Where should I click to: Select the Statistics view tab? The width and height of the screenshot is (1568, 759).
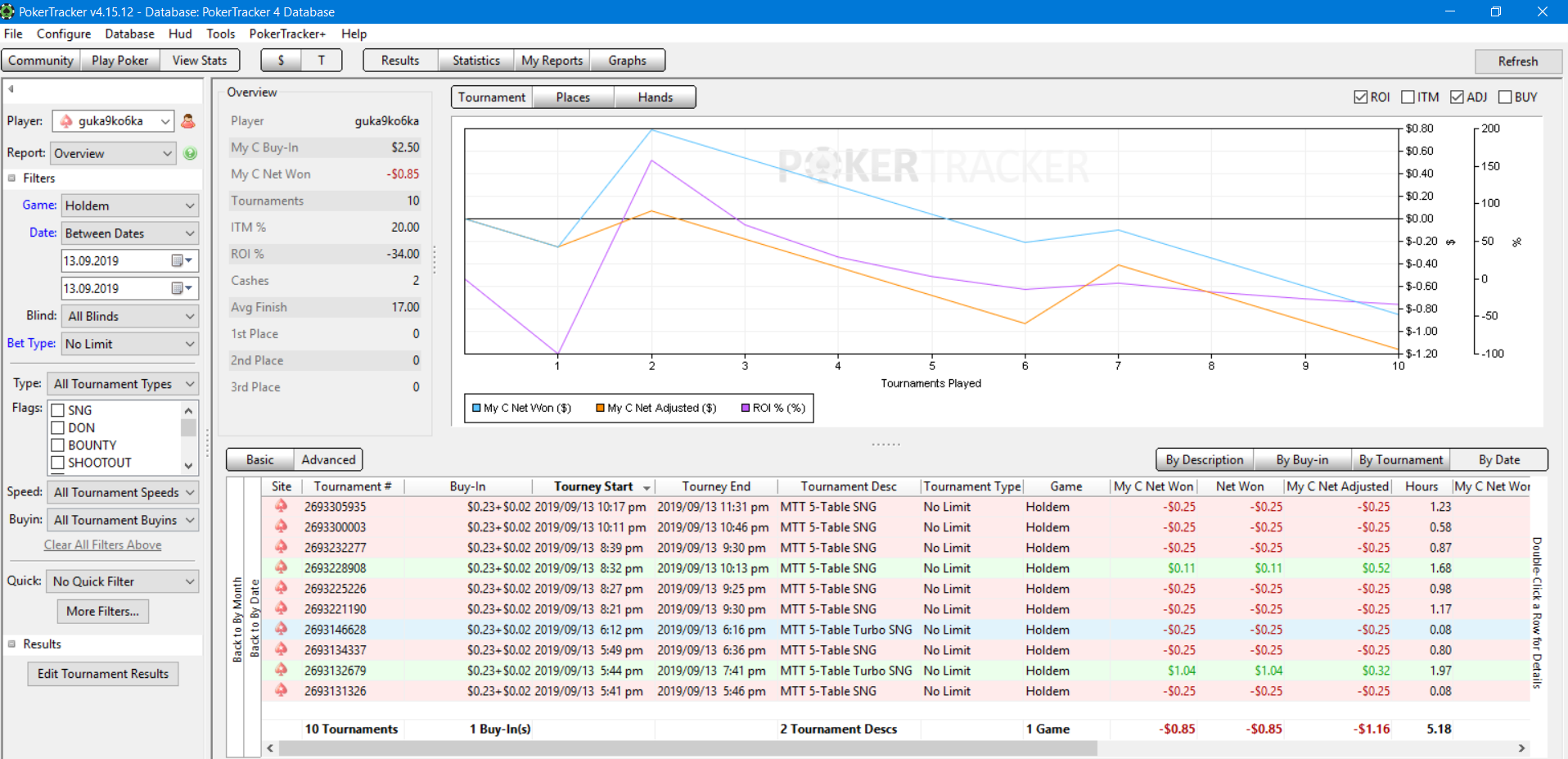pos(475,61)
